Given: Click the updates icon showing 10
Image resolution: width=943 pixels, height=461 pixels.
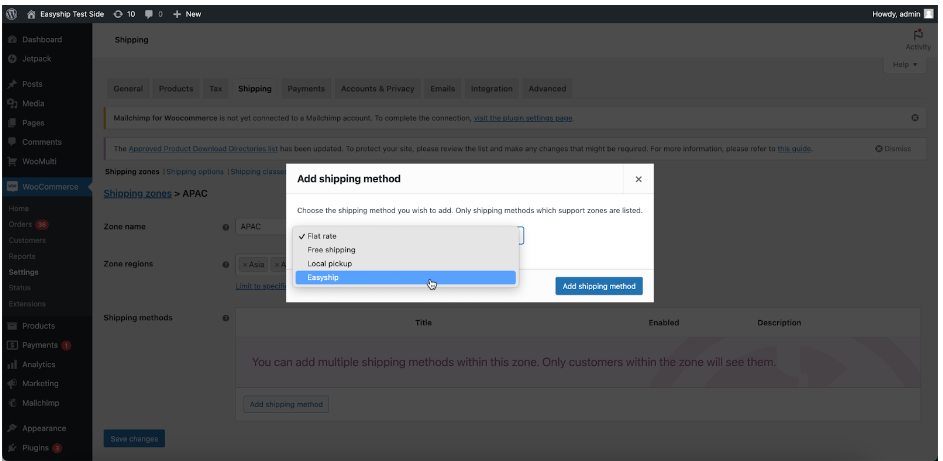Looking at the screenshot, I should [x=124, y=14].
